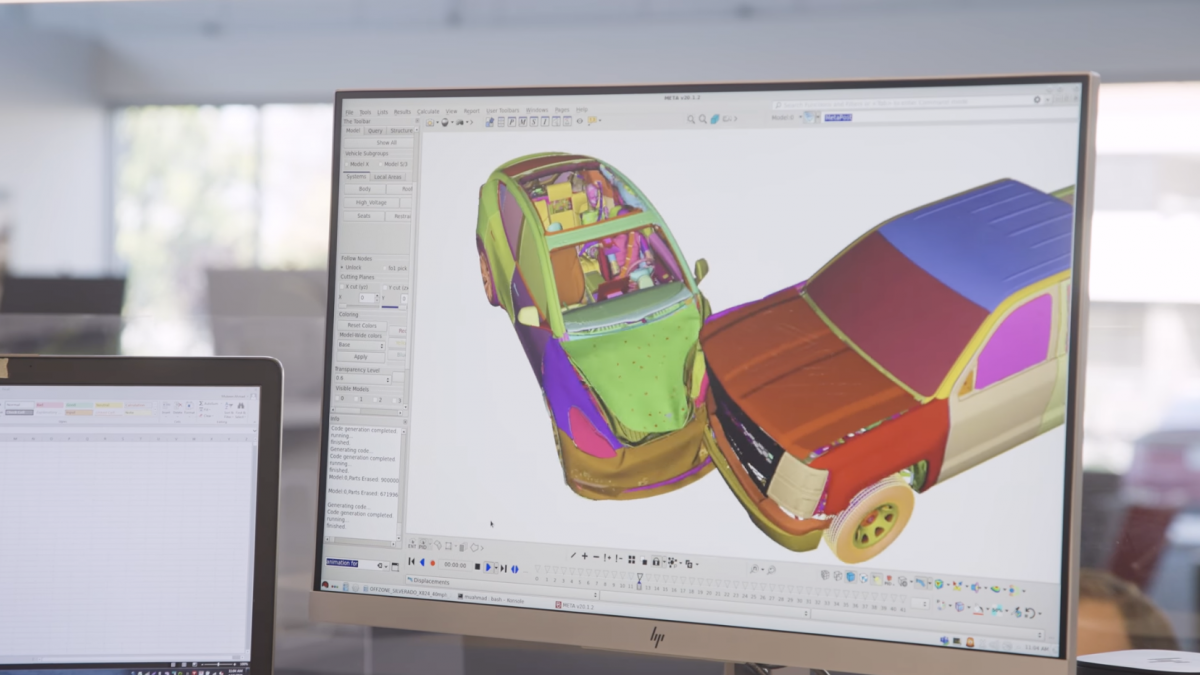The height and width of the screenshot is (675, 1200).
Task: Switch to the Structure tab
Action: tap(401, 130)
